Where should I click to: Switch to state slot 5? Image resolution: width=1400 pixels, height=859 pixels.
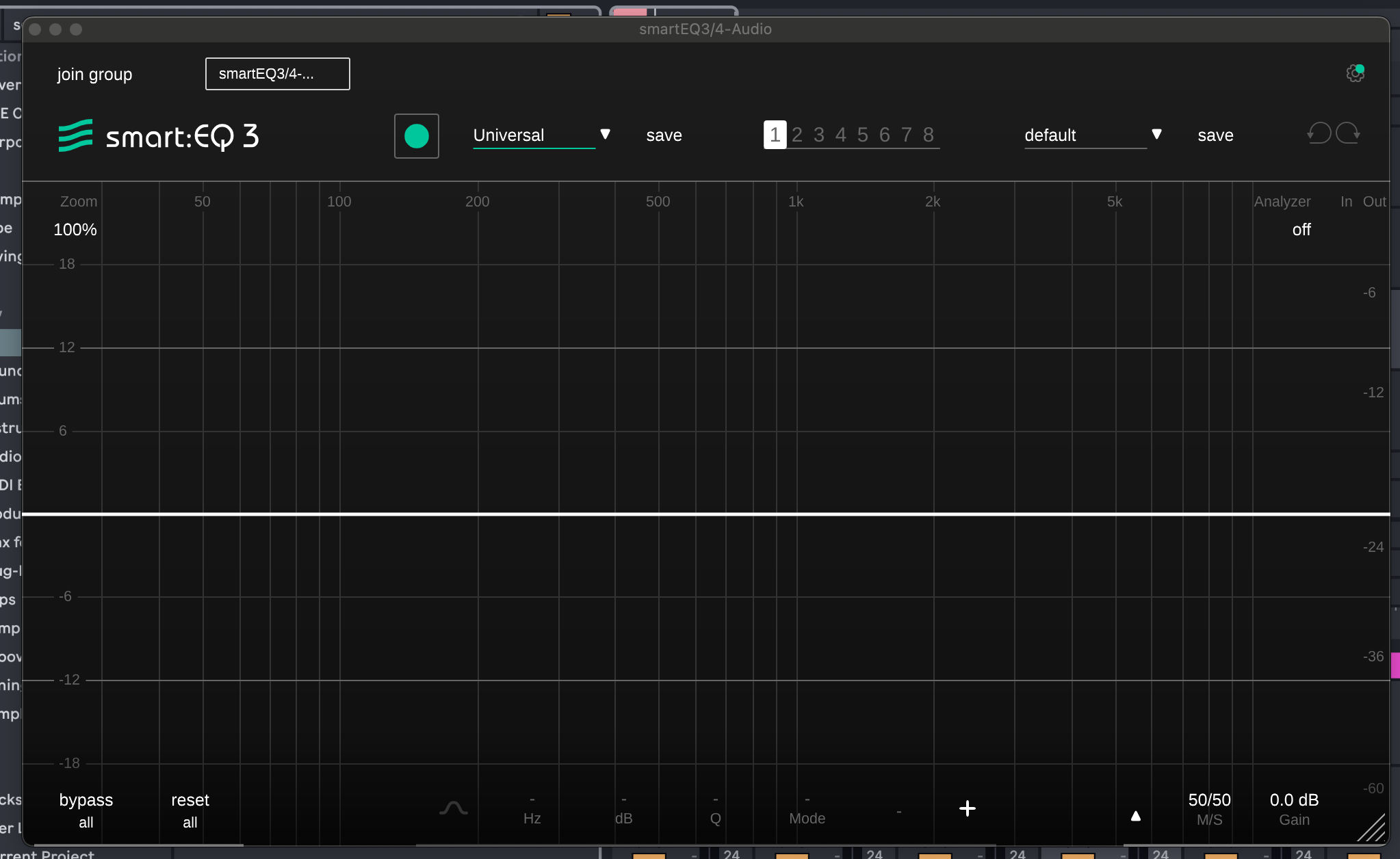coord(862,135)
